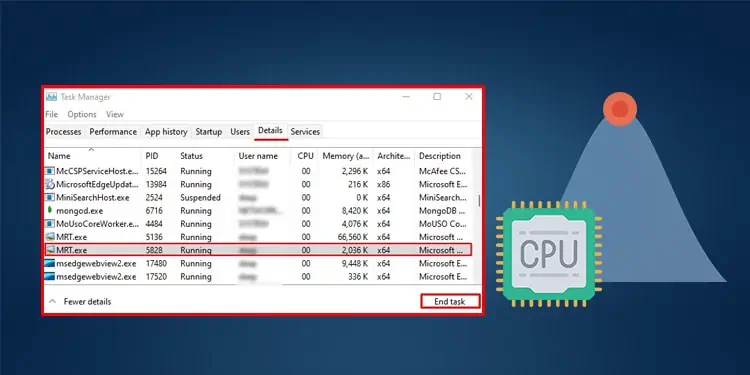This screenshot has width=750, height=375.
Task: Click the x86 architecture cell
Action: pos(384,184)
